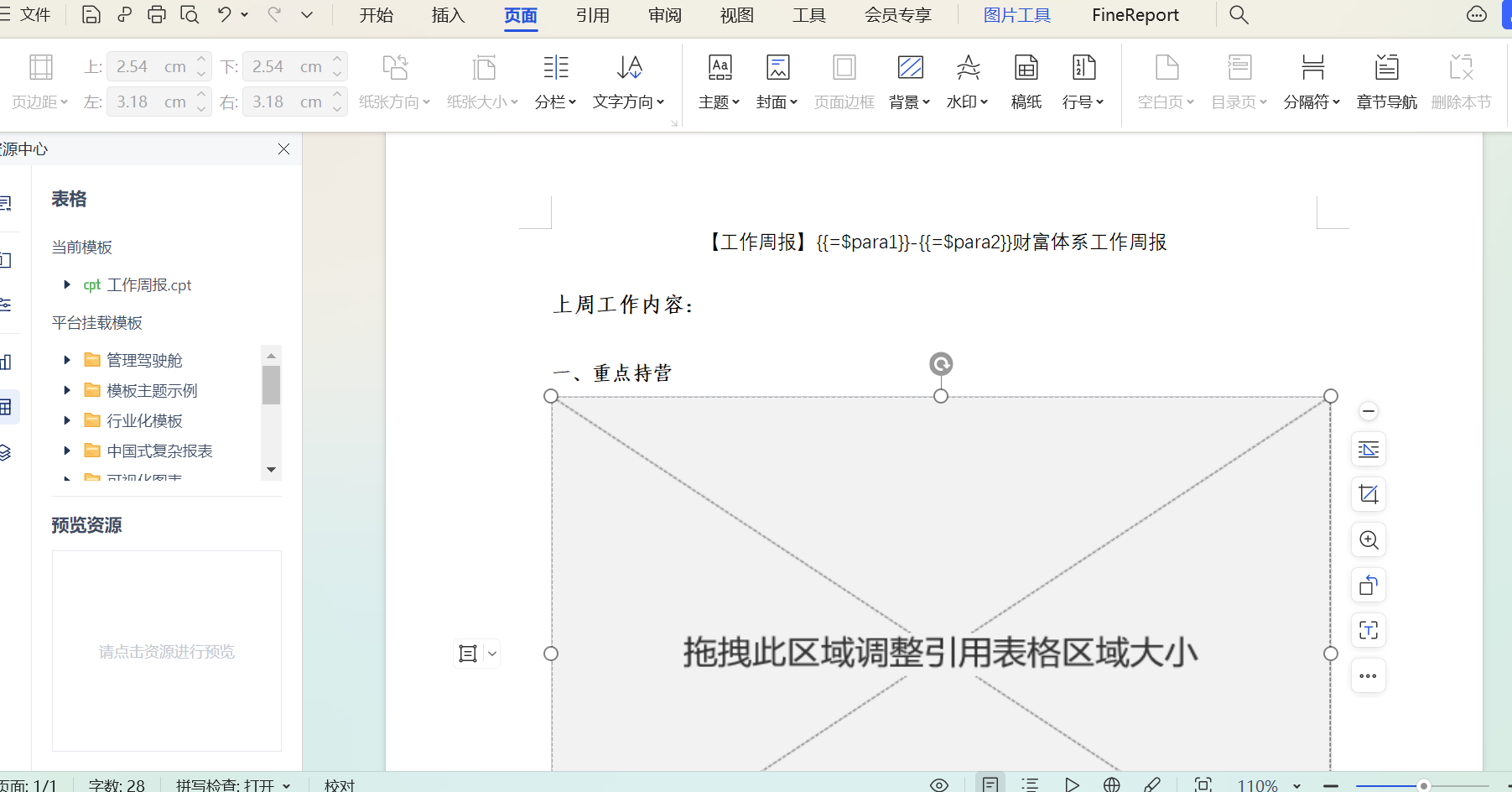This screenshot has height=792, width=1512.
Task: Toggle eye protection mode icon in status bar
Action: pos(939,785)
